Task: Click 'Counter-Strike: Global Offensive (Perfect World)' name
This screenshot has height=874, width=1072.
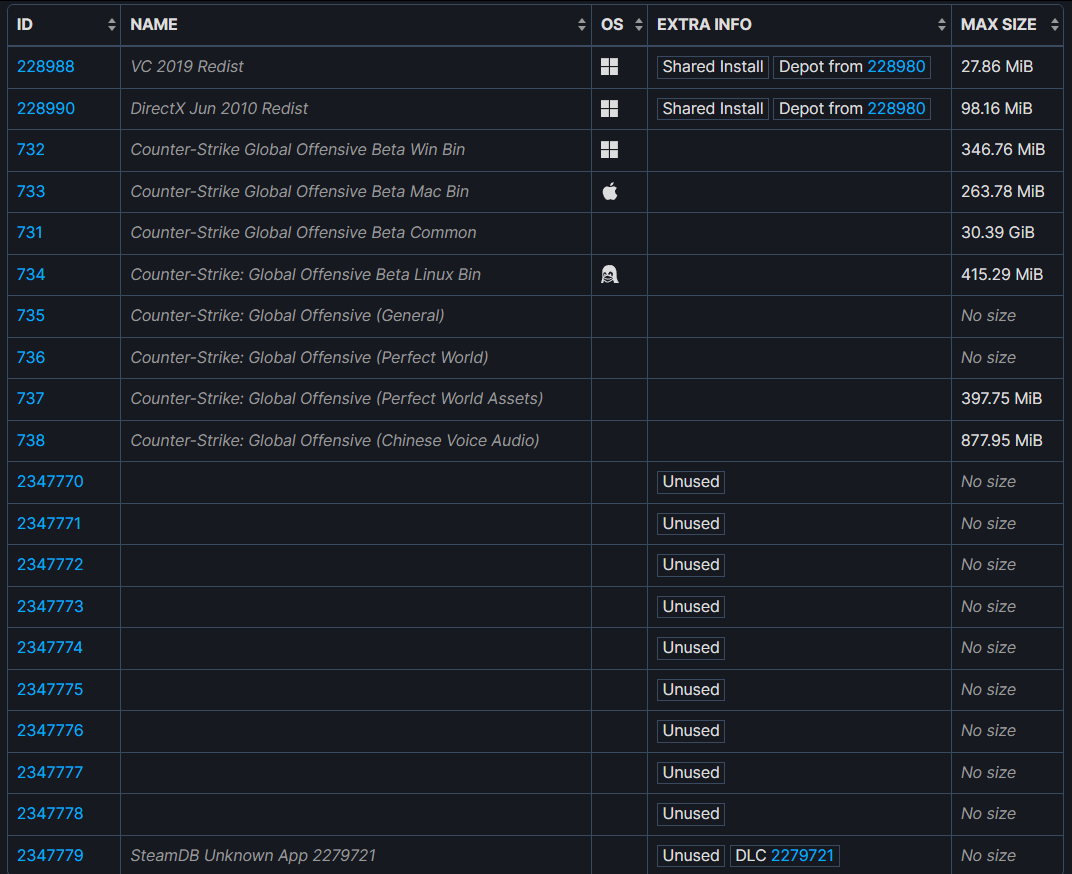Action: pyautogui.click(x=309, y=357)
